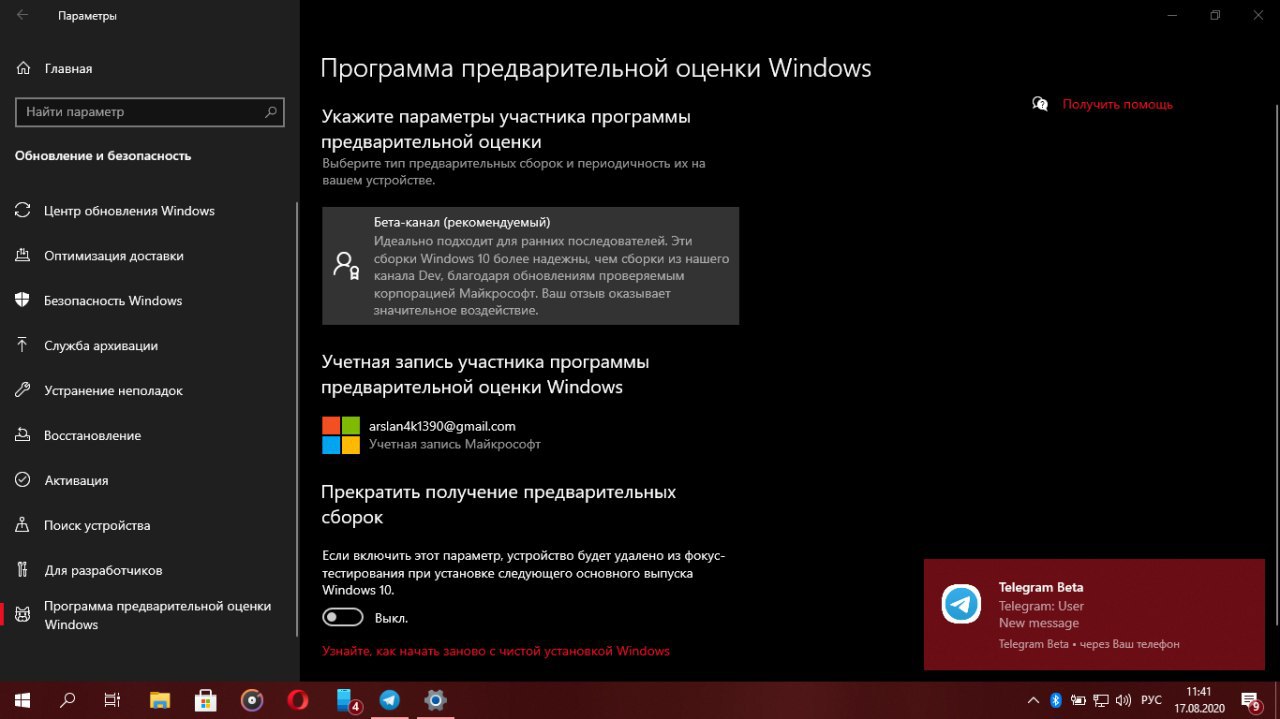Viewport: 1280px width, 719px height.
Task: Click the shield icon for Безопасность Windows
Action: point(23,301)
